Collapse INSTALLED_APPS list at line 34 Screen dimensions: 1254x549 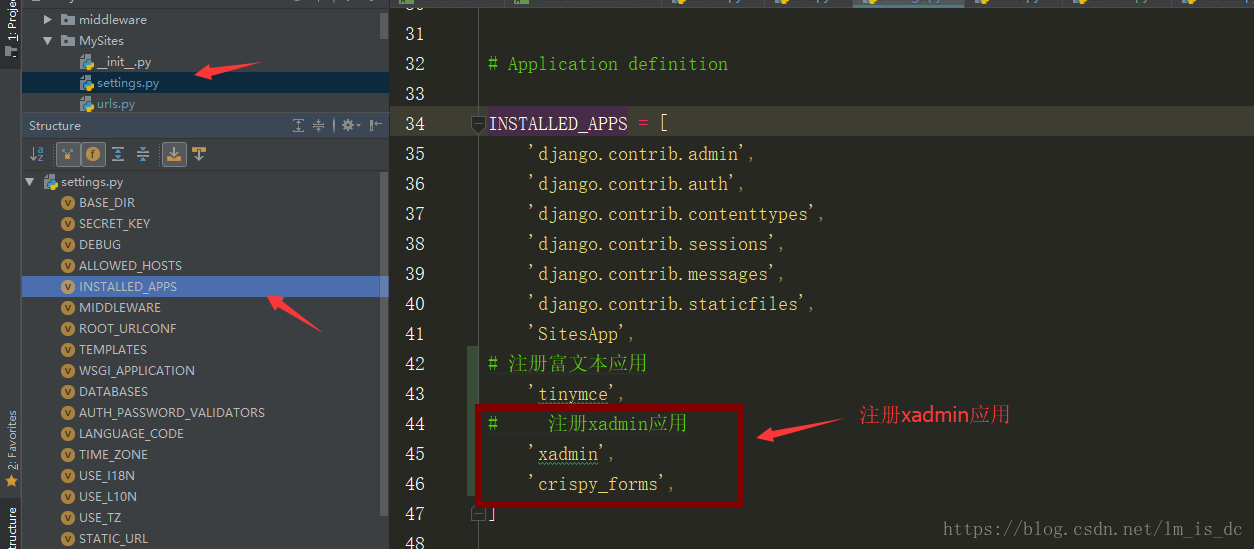click(479, 124)
